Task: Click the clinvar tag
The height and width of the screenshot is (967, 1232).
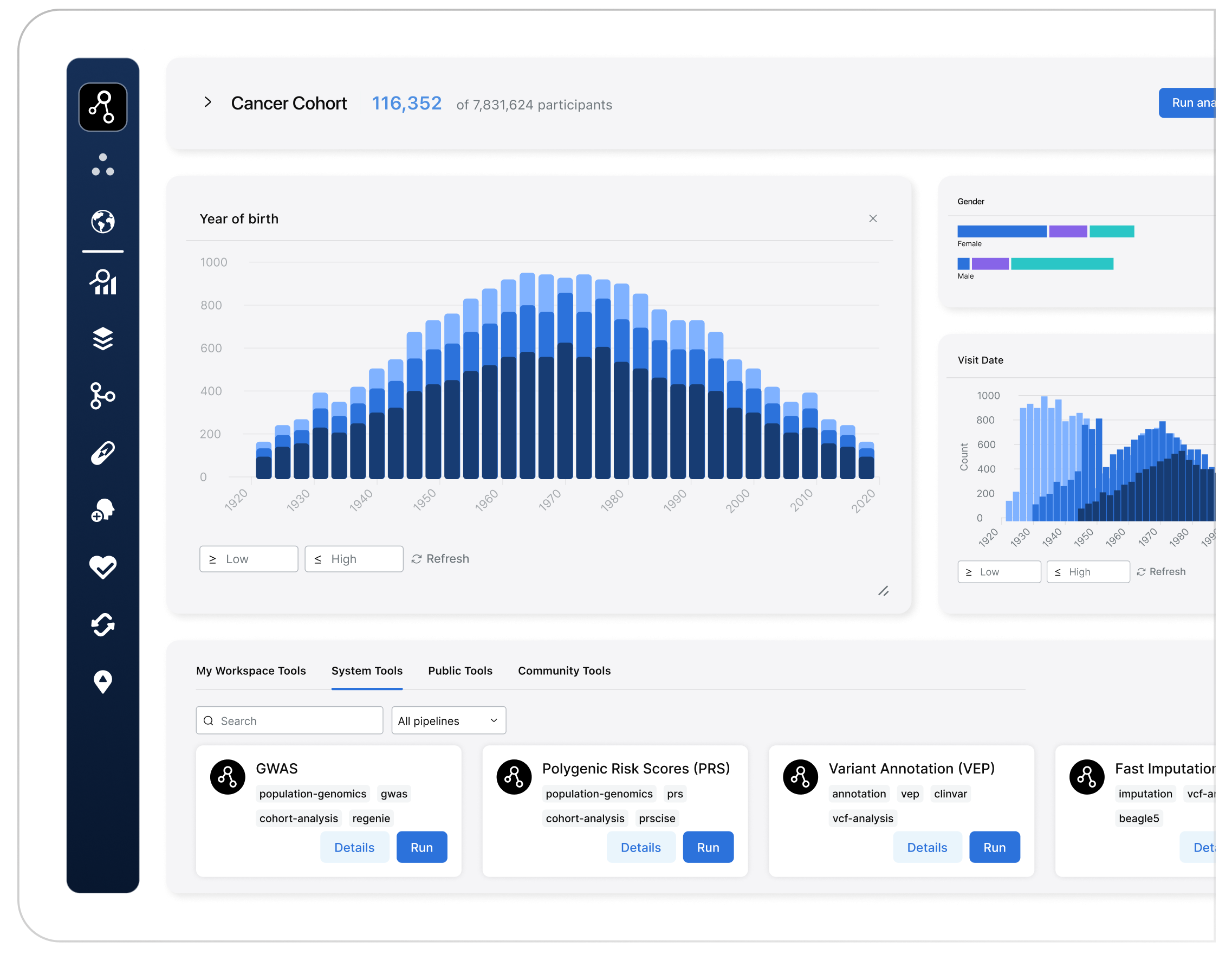Action: click(x=951, y=794)
